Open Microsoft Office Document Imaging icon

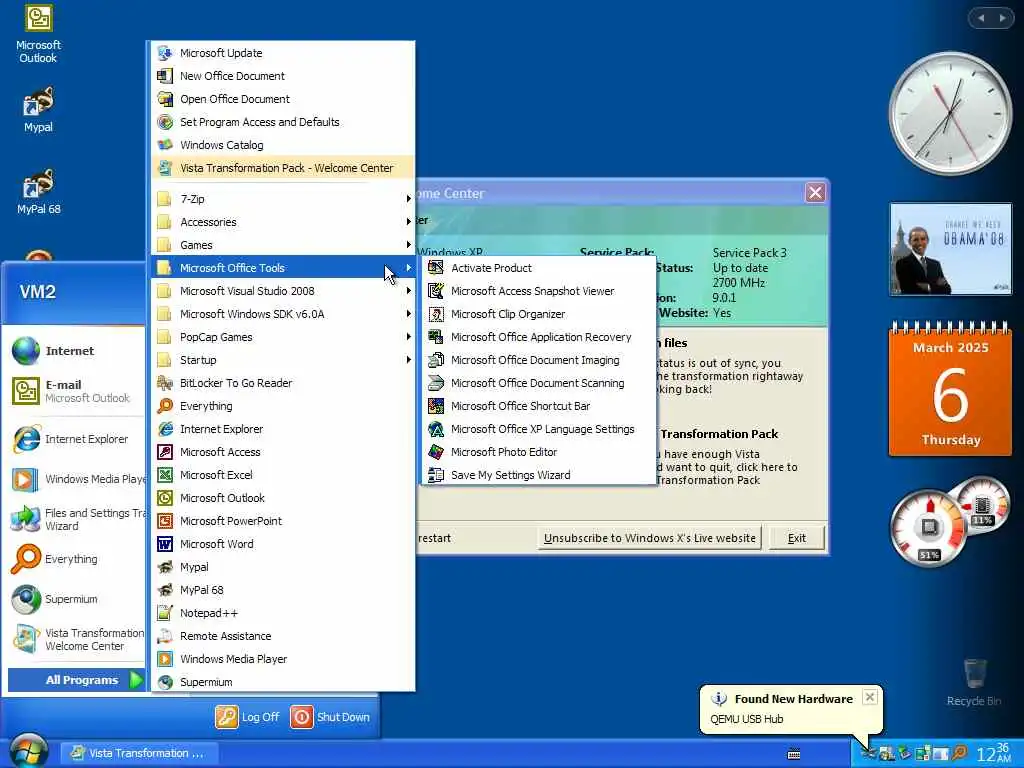point(436,360)
